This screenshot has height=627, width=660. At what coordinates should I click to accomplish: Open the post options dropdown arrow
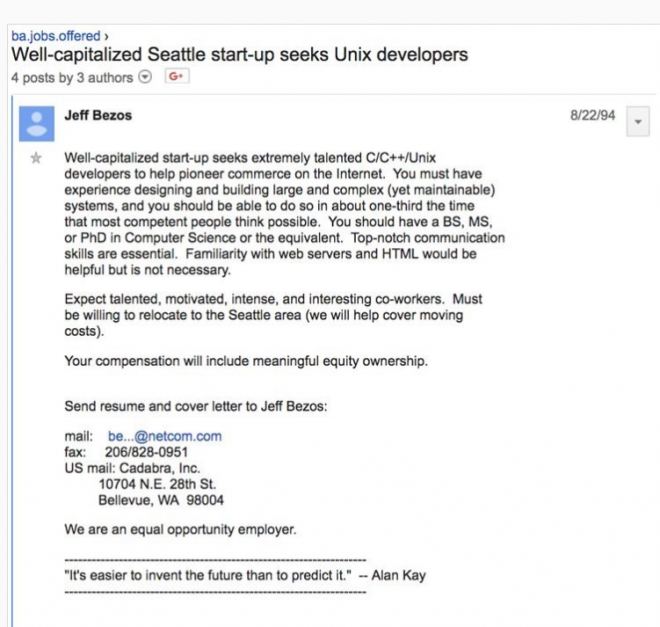638,121
